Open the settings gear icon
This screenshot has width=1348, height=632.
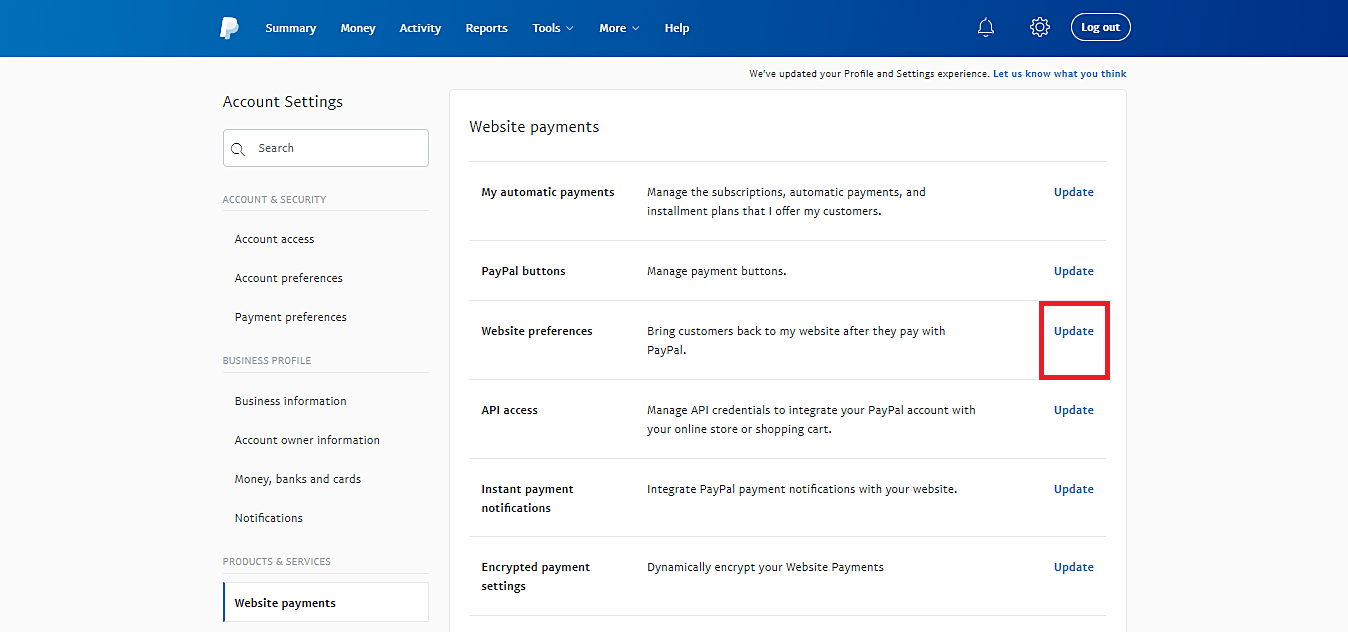1039,27
